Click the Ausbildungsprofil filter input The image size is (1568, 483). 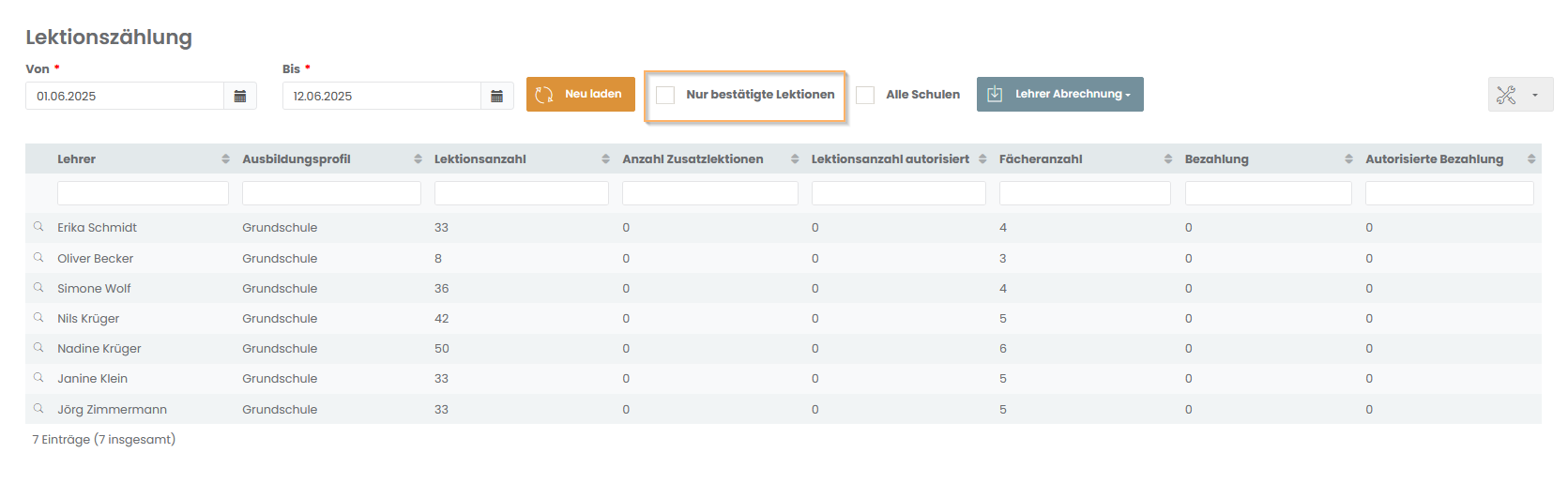(331, 193)
